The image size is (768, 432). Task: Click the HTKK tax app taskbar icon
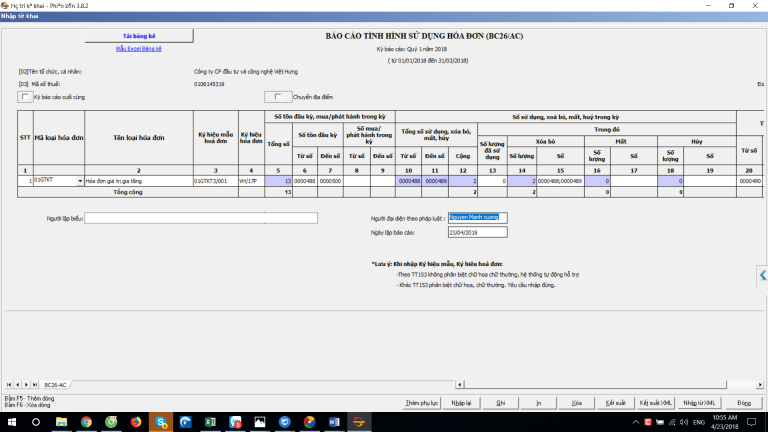tap(359, 422)
